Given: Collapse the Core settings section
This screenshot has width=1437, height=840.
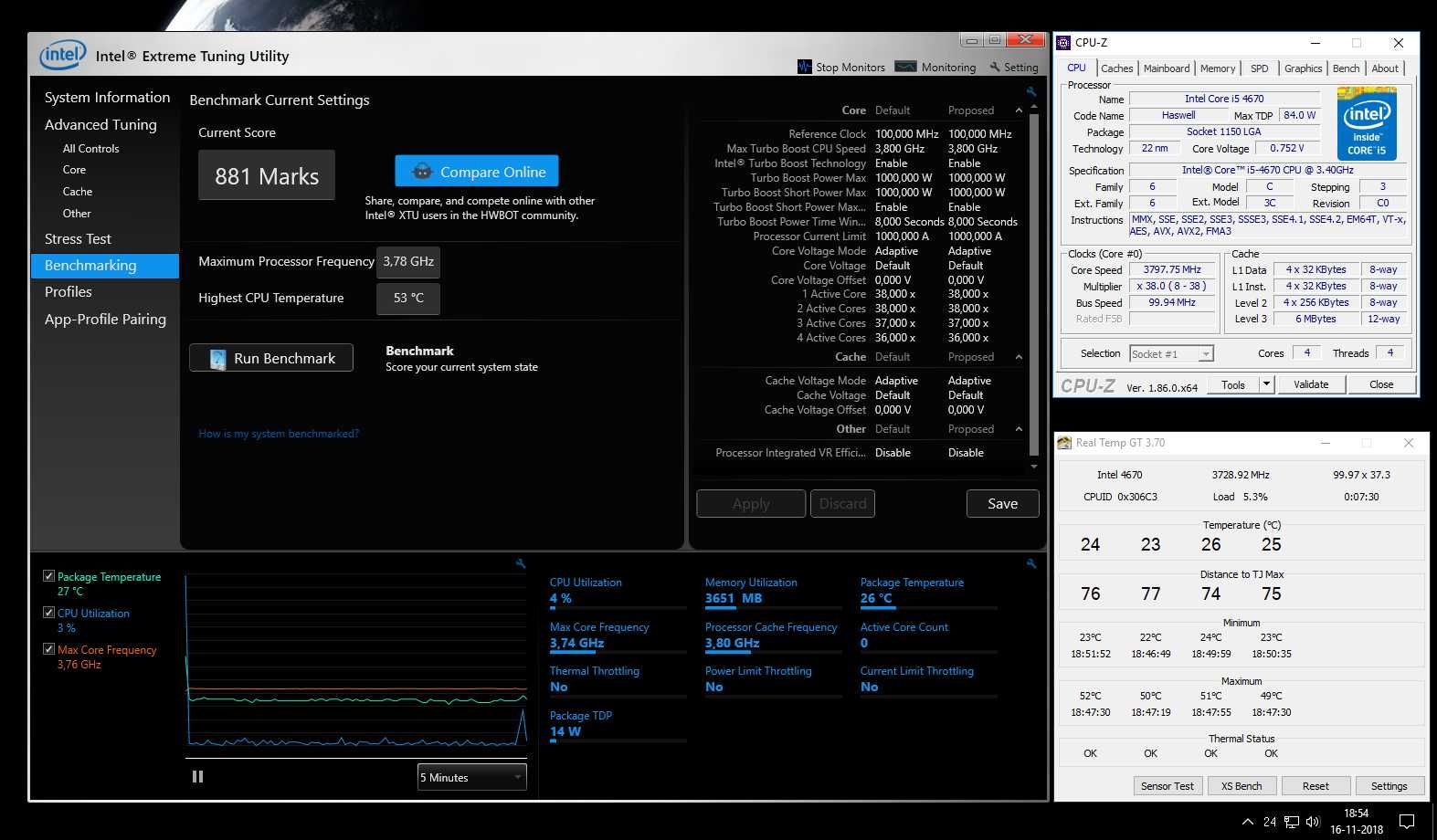Looking at the screenshot, I should click(1019, 110).
